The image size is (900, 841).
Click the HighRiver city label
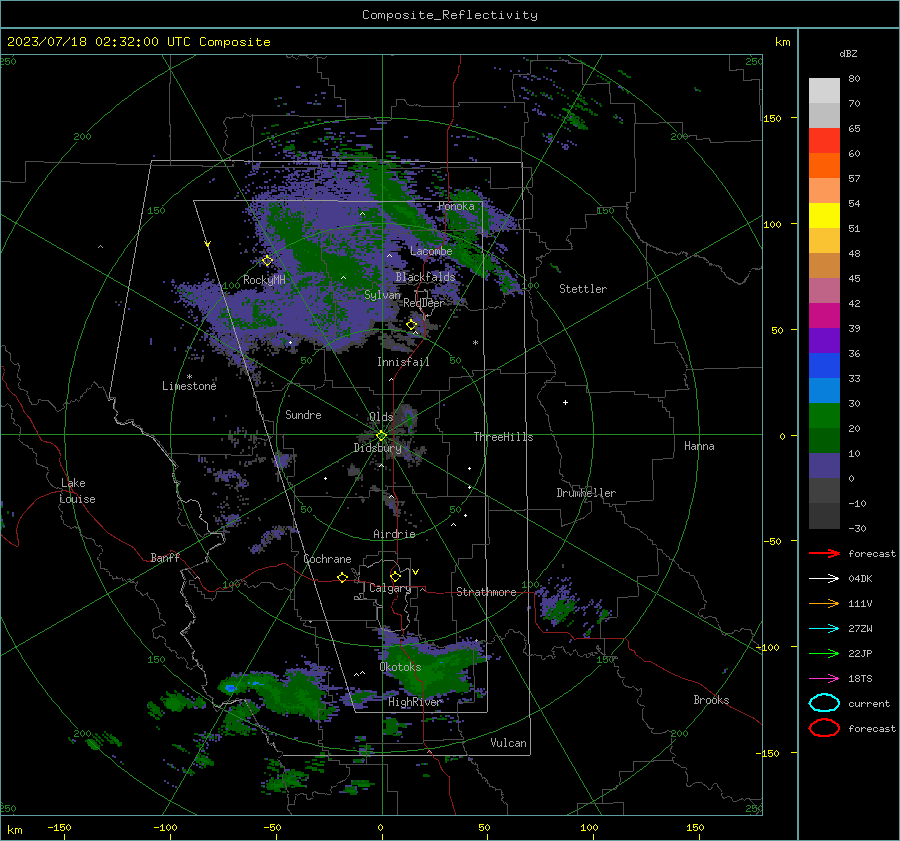pos(414,702)
